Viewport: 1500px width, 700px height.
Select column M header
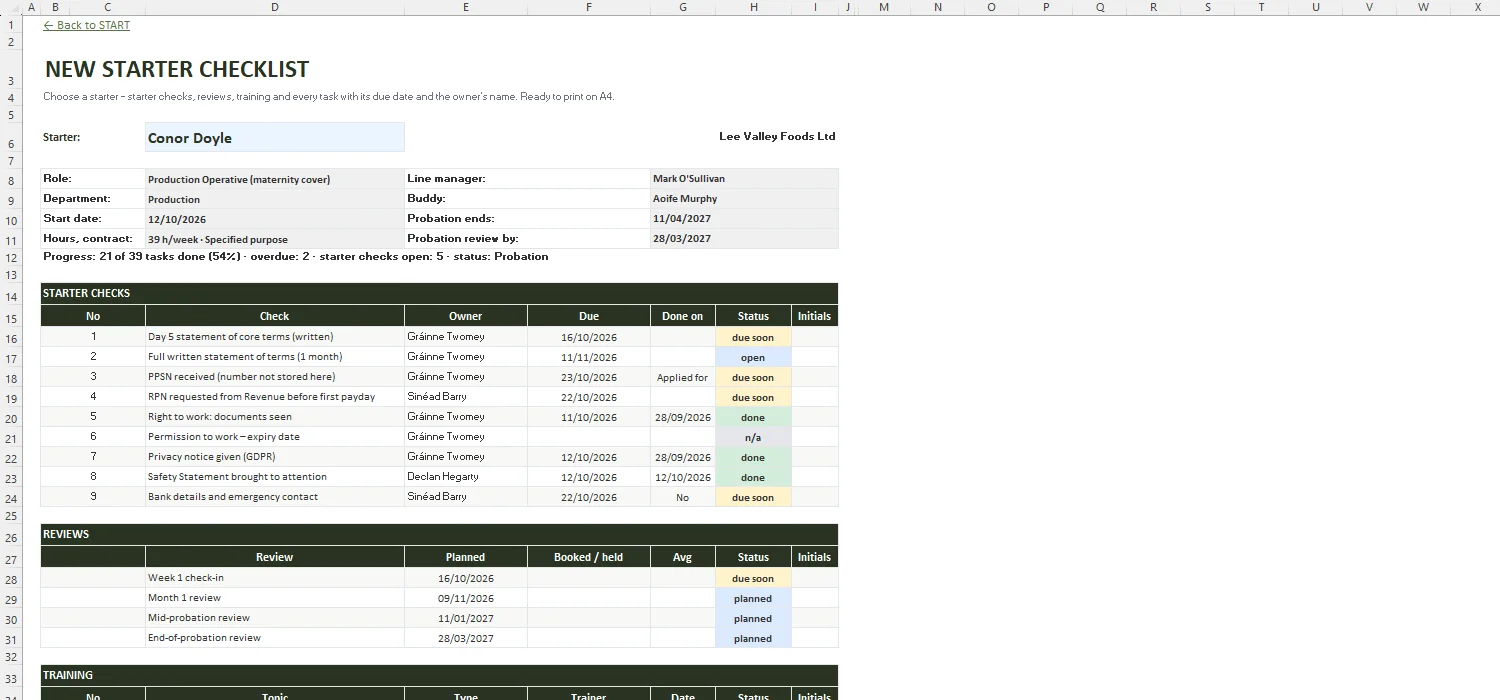(x=884, y=7)
